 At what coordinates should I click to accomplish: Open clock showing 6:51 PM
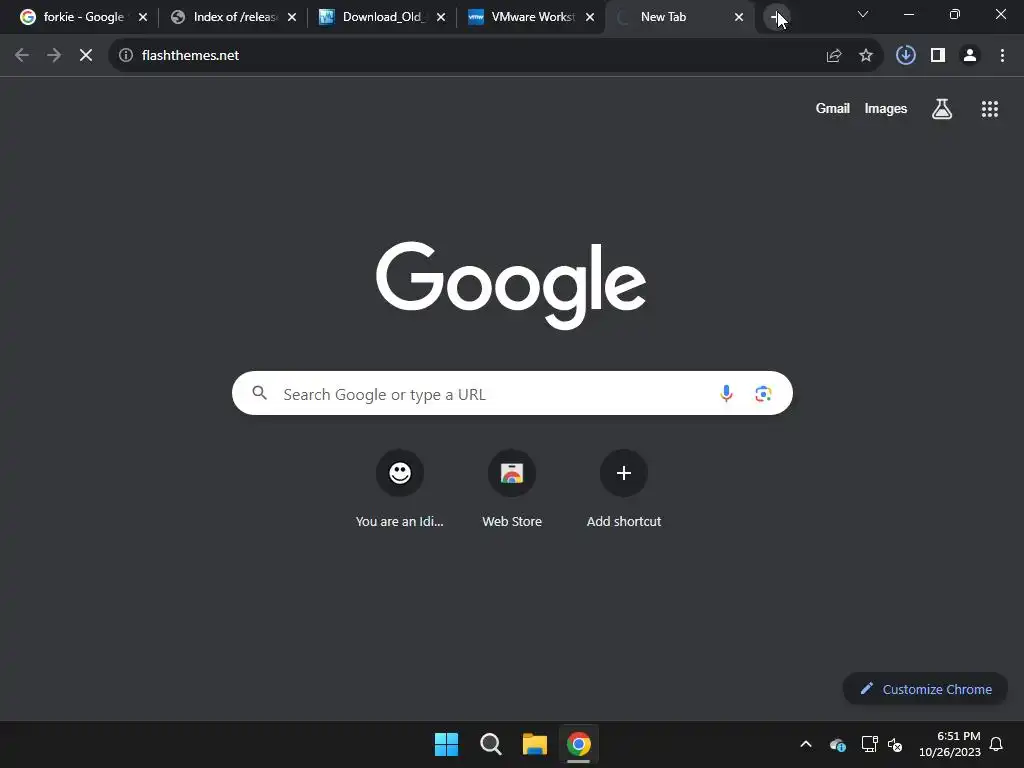(x=950, y=744)
